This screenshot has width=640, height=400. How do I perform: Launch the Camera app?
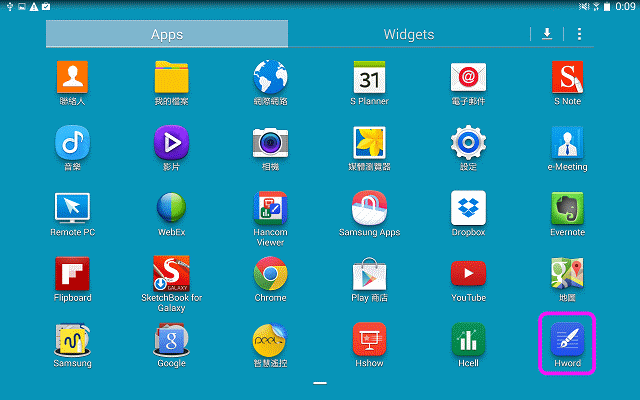click(270, 143)
